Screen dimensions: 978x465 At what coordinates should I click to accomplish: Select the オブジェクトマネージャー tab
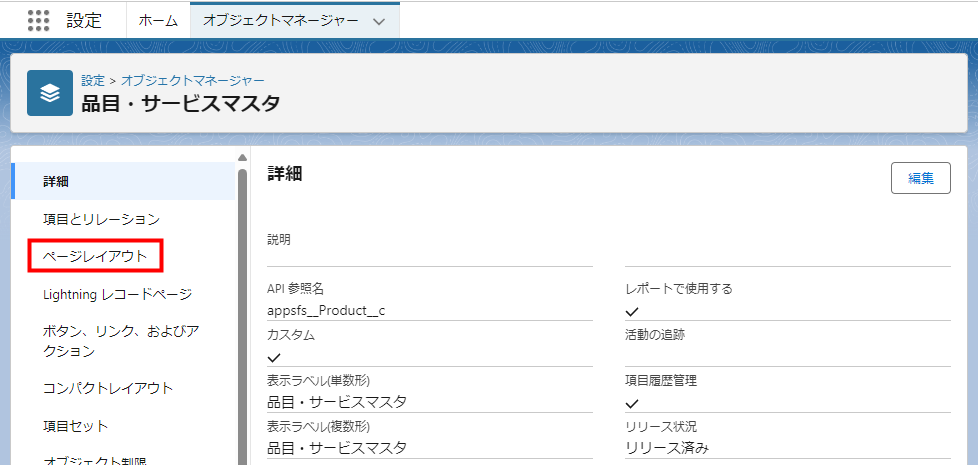pyautogui.click(x=278, y=20)
